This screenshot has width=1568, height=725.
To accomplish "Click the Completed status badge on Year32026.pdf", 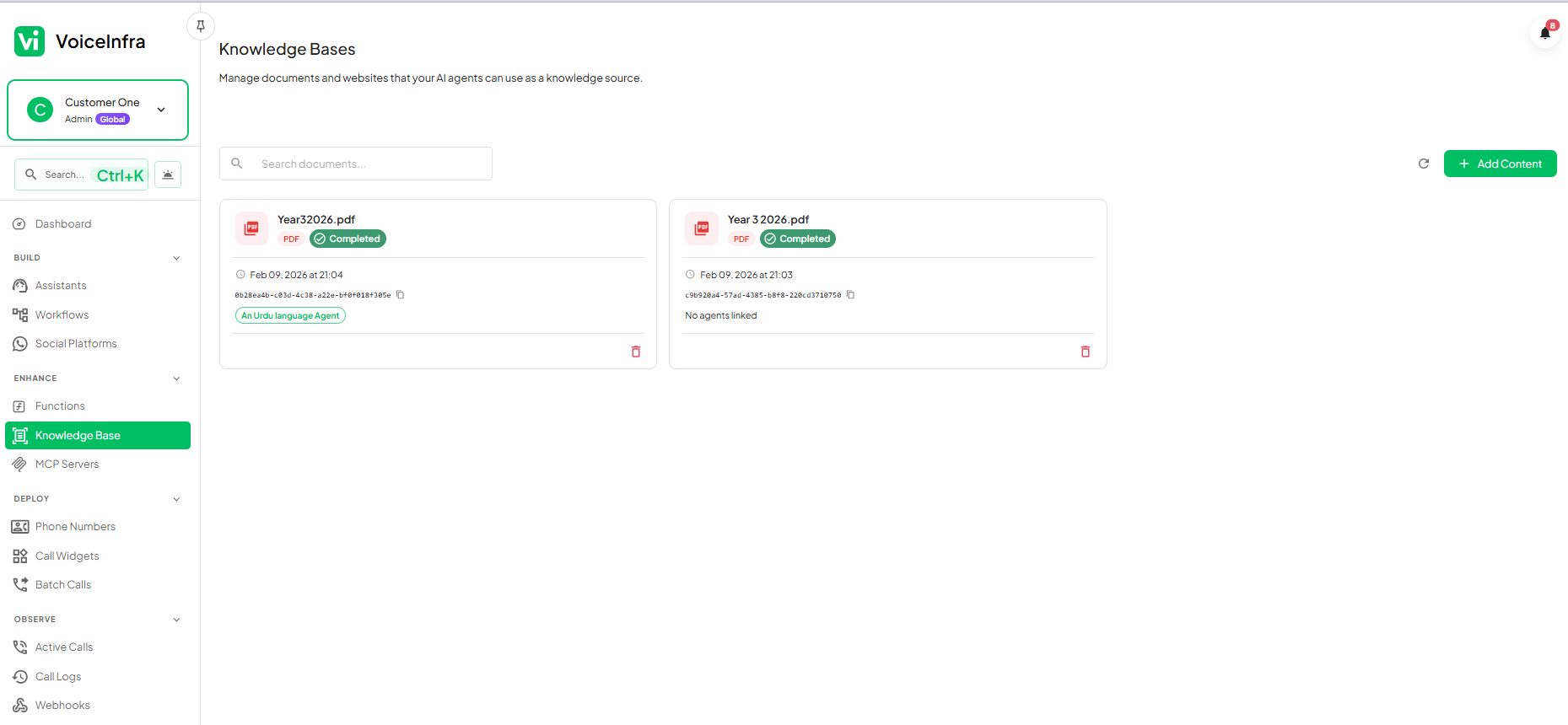I will point(348,239).
